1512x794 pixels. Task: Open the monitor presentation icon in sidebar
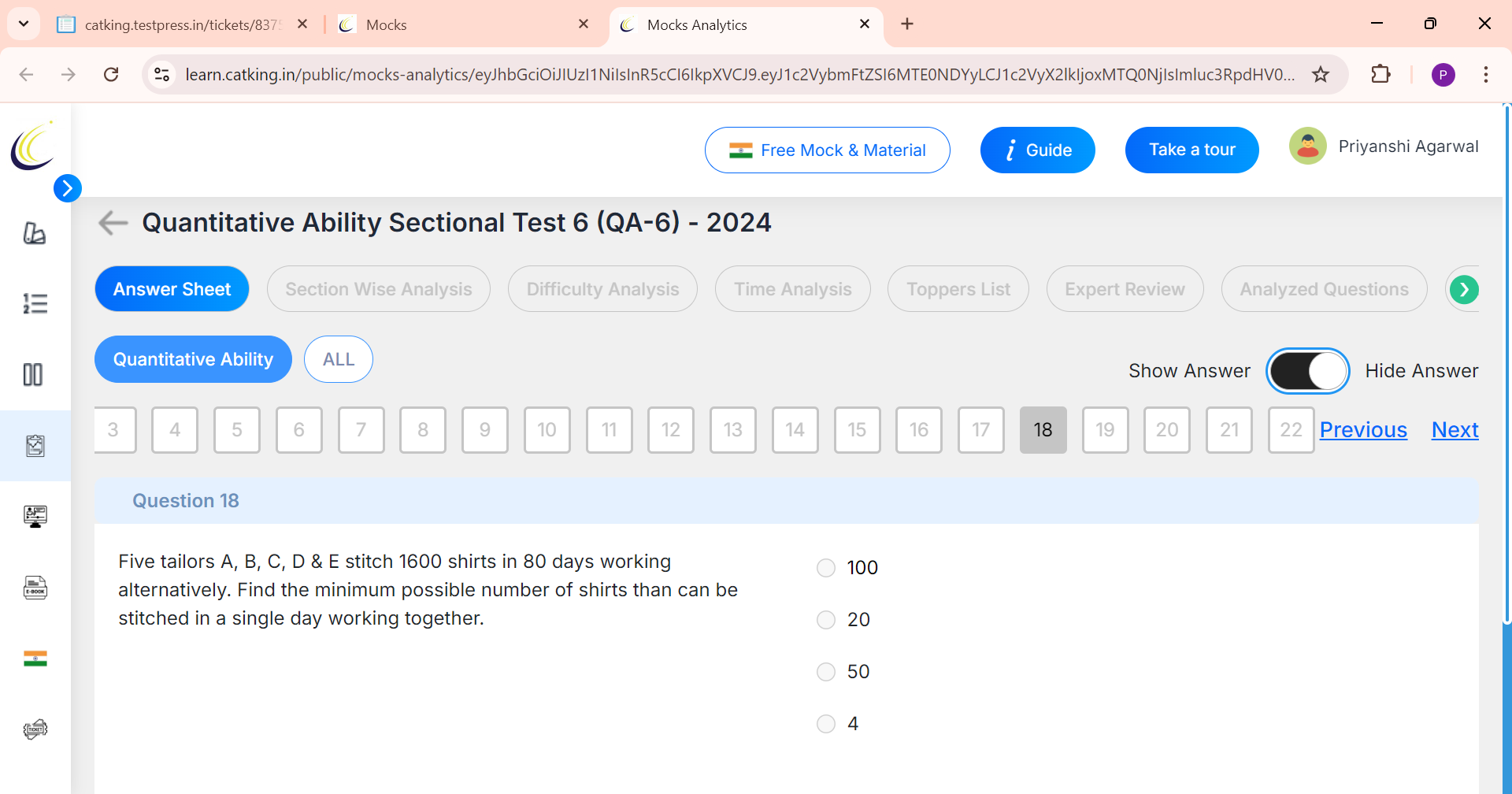tap(35, 516)
